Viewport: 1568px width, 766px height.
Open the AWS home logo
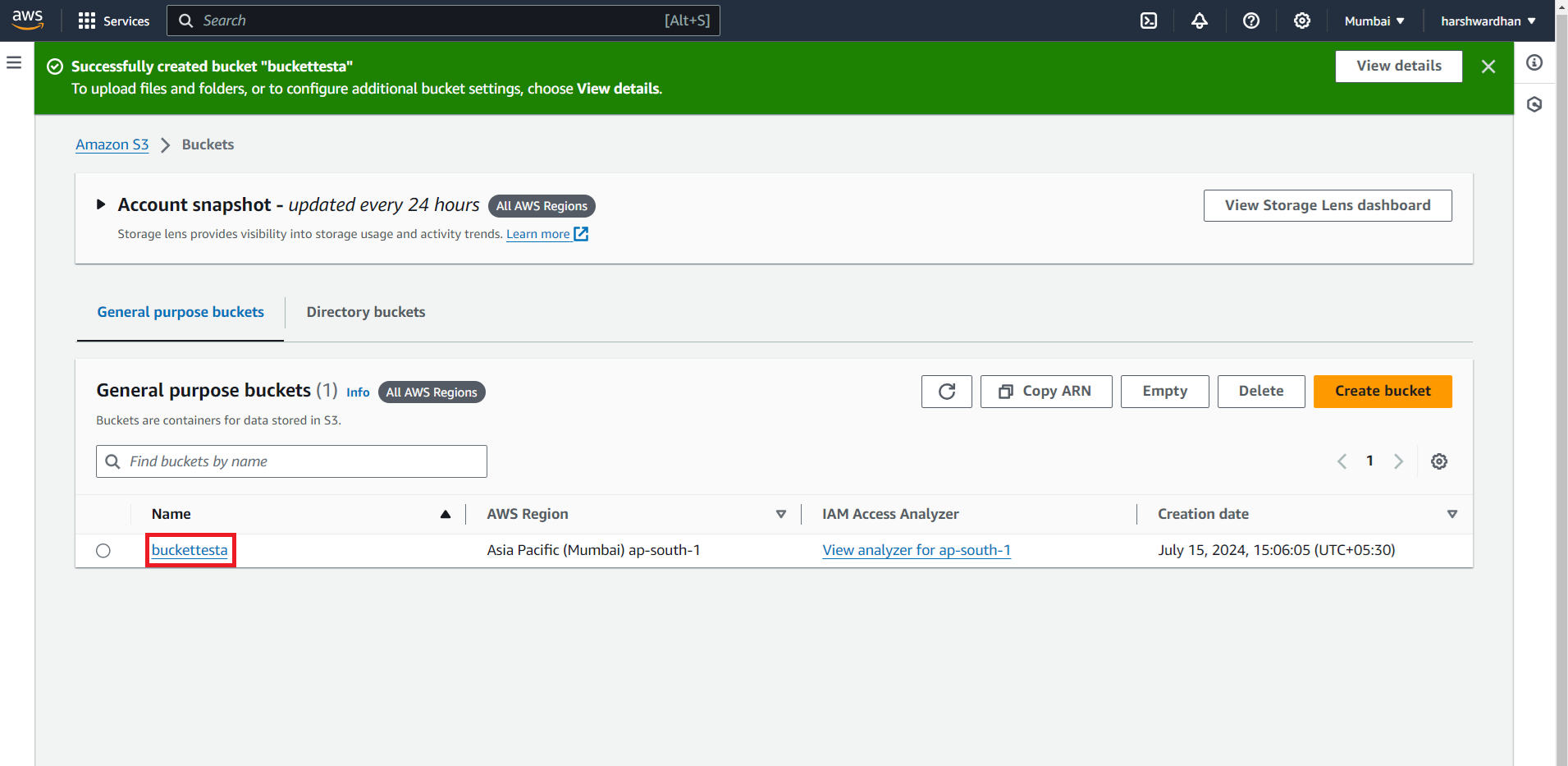point(28,20)
